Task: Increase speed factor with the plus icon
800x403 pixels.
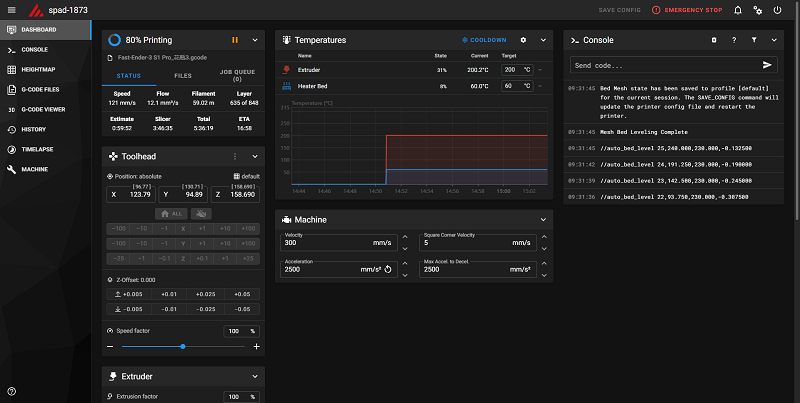Action: (257, 346)
